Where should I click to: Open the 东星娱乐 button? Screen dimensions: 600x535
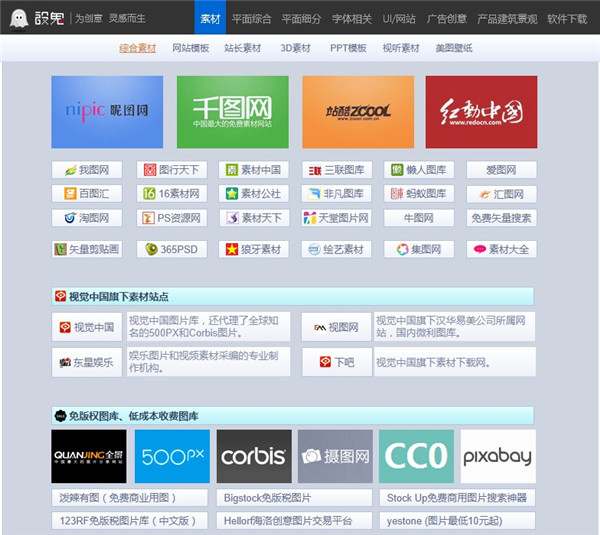coord(87,362)
